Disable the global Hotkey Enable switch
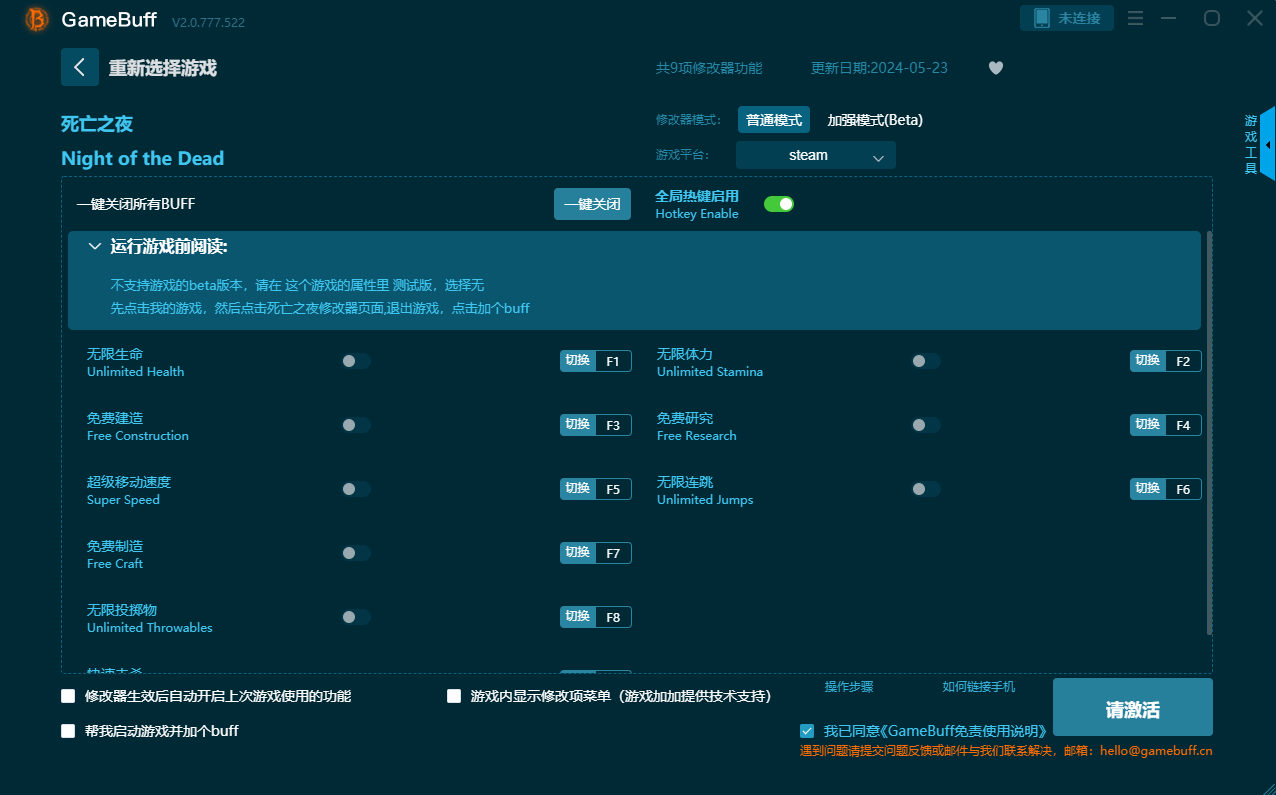Screen dimensions: 1276x795 pyautogui.click(x=778, y=204)
